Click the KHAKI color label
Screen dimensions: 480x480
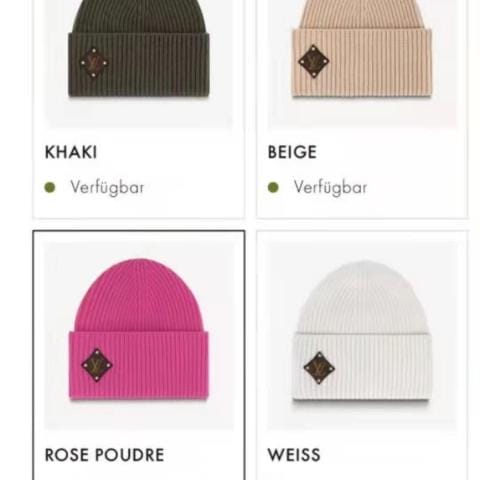click(71, 152)
